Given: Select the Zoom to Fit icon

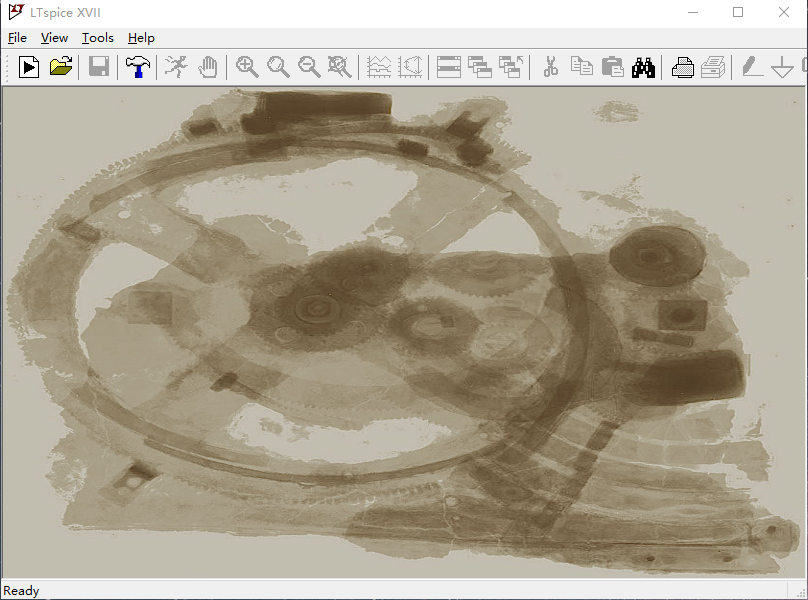Looking at the screenshot, I should coord(340,67).
